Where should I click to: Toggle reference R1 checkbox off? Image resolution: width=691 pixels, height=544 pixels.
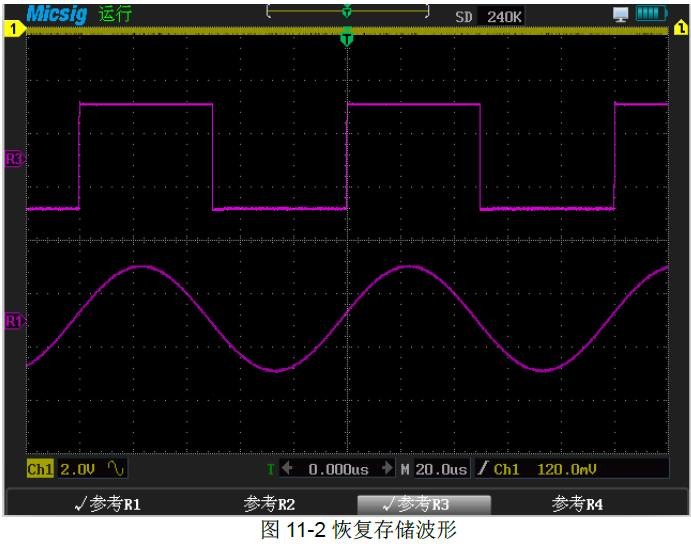(x=107, y=503)
